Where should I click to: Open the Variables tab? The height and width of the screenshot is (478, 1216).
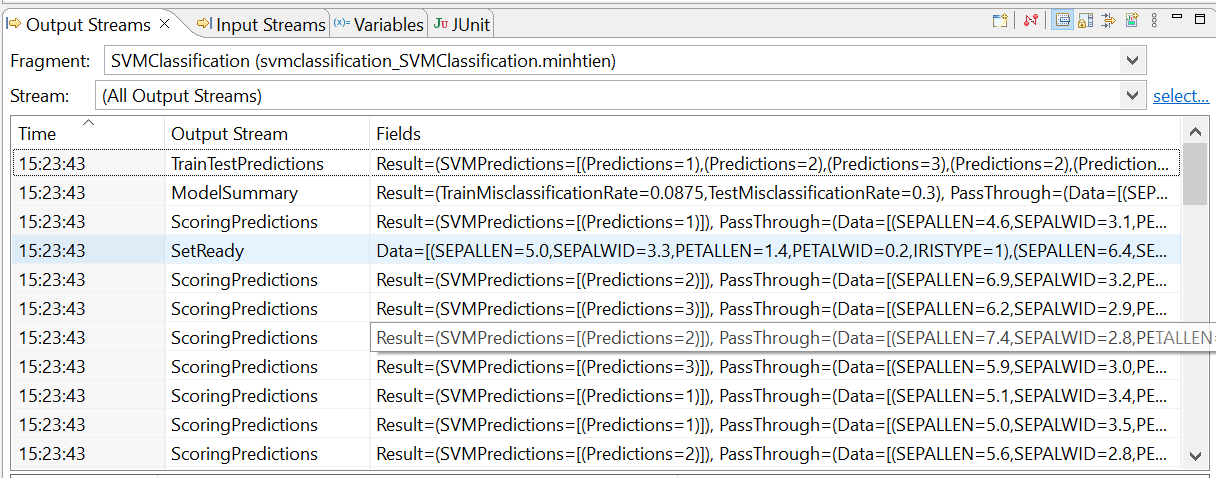(379, 24)
